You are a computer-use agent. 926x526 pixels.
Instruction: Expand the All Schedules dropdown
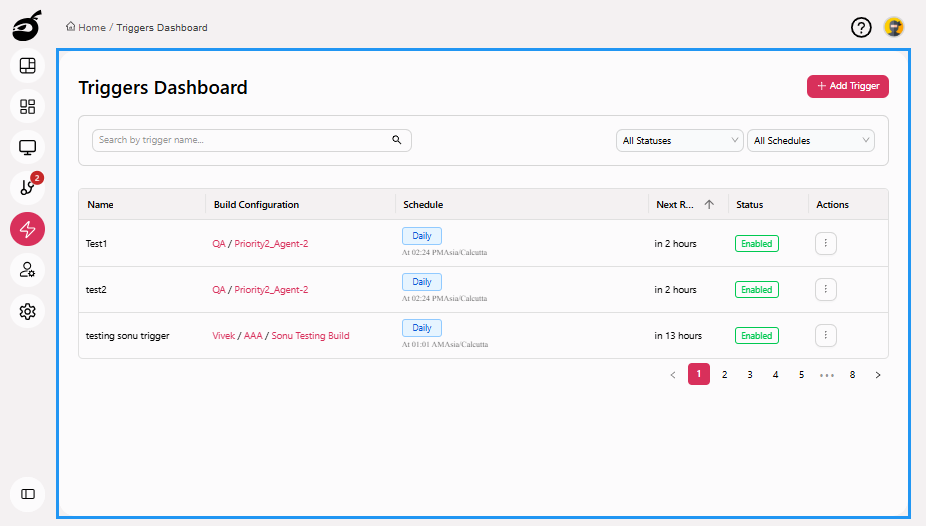(810, 141)
